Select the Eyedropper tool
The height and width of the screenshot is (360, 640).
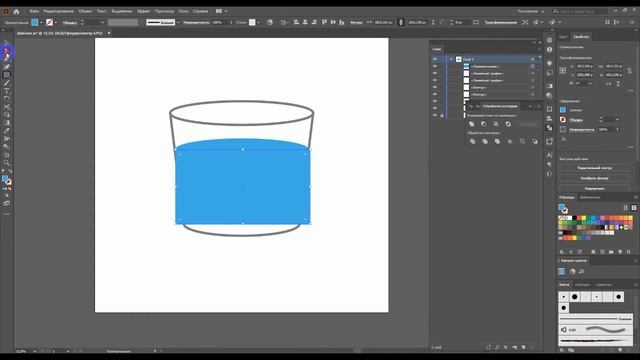pos(7,131)
